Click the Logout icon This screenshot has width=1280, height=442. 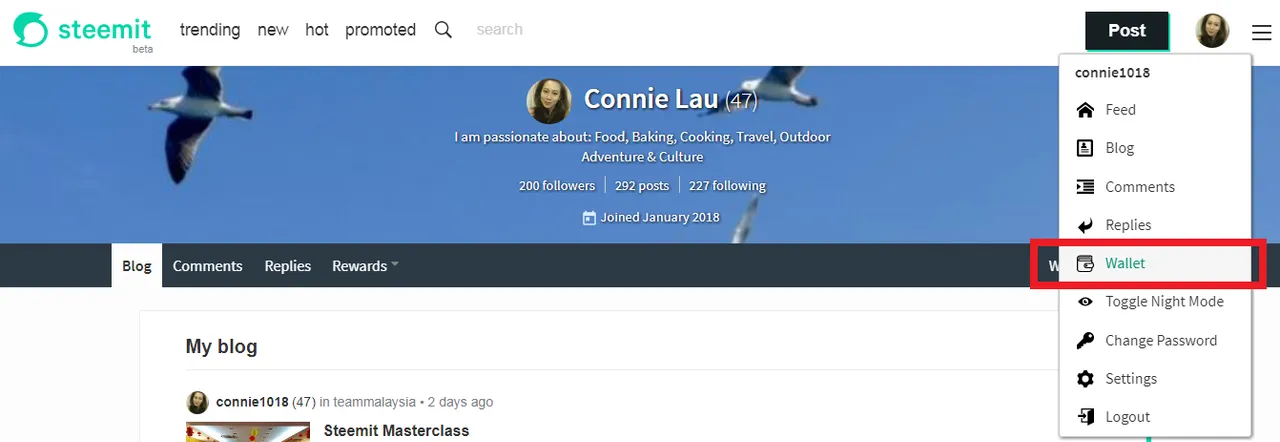pyautogui.click(x=1085, y=417)
